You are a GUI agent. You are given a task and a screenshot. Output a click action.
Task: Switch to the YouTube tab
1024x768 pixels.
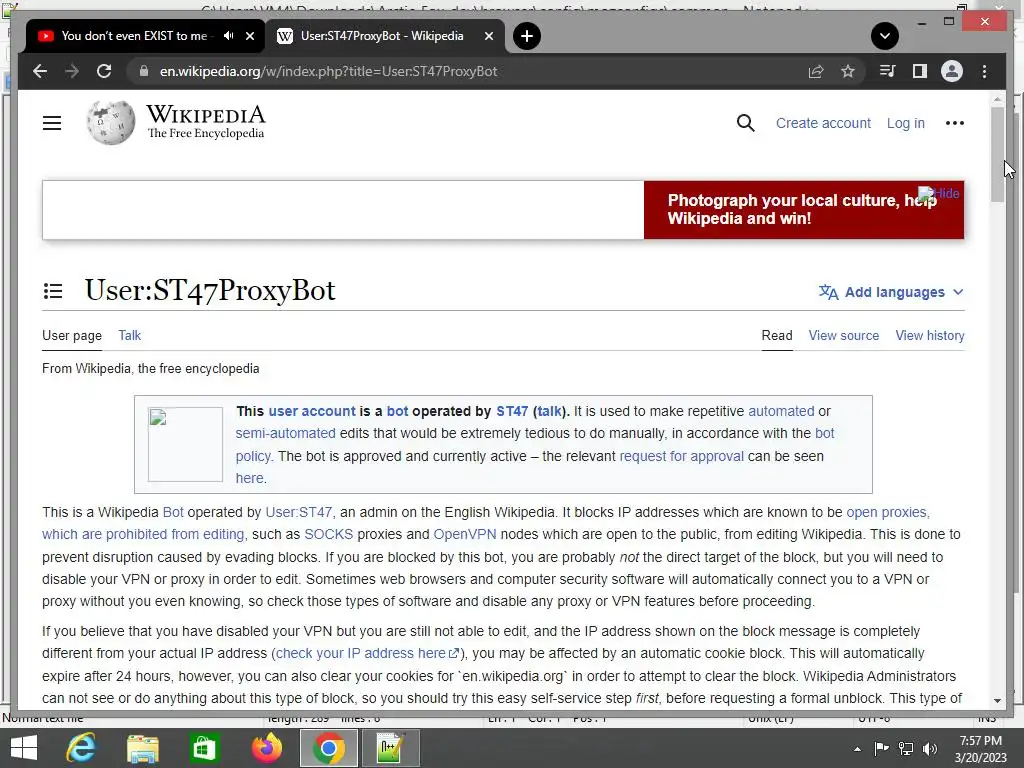click(134, 36)
